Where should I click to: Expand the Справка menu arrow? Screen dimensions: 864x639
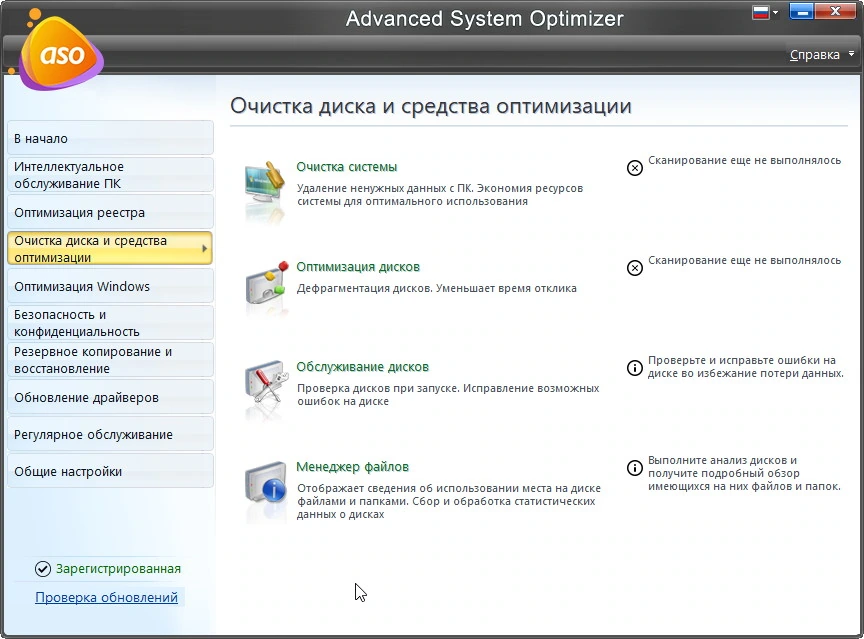[851, 53]
